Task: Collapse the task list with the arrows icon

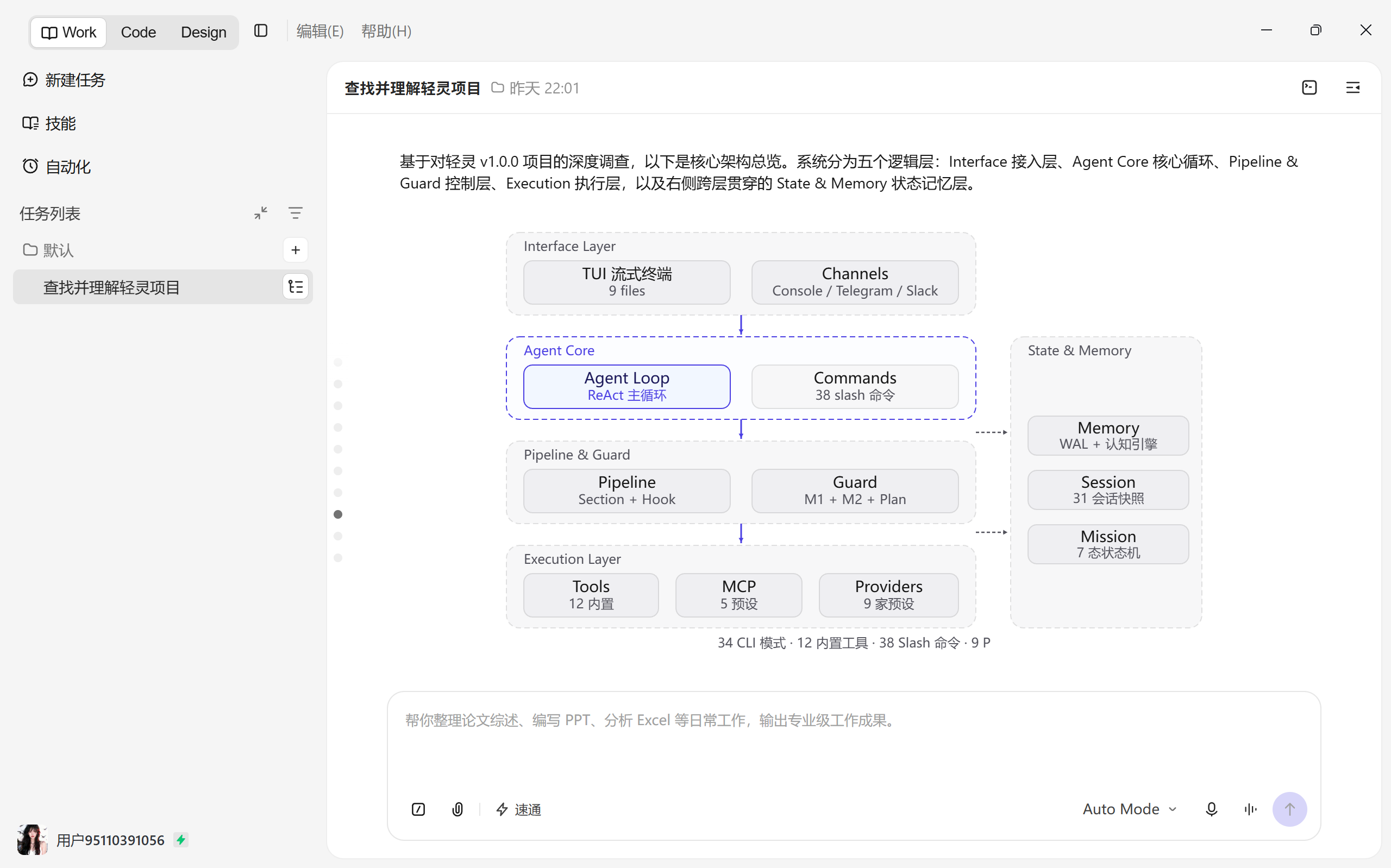Action: [x=261, y=213]
